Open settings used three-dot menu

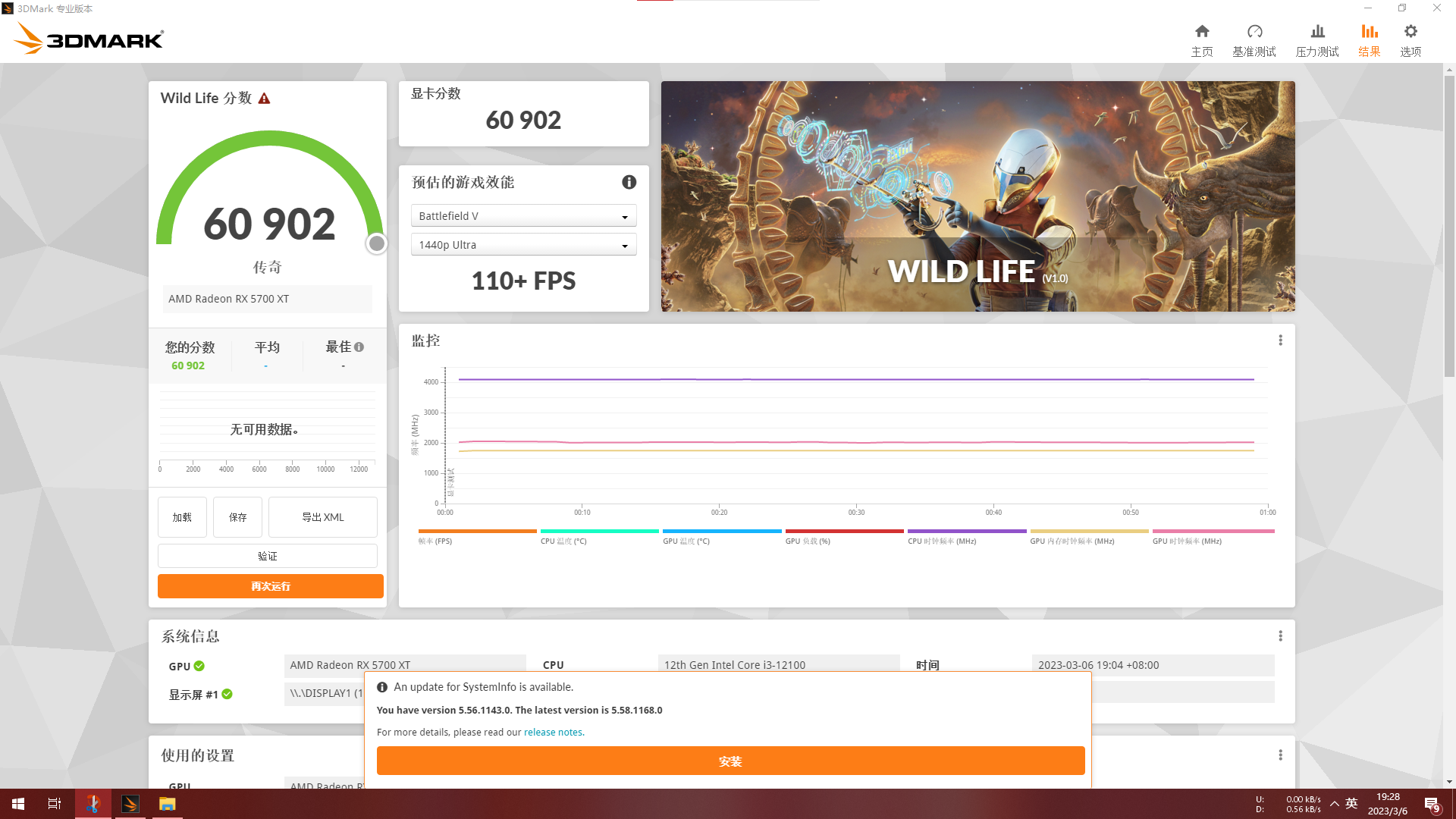pos(1280,755)
